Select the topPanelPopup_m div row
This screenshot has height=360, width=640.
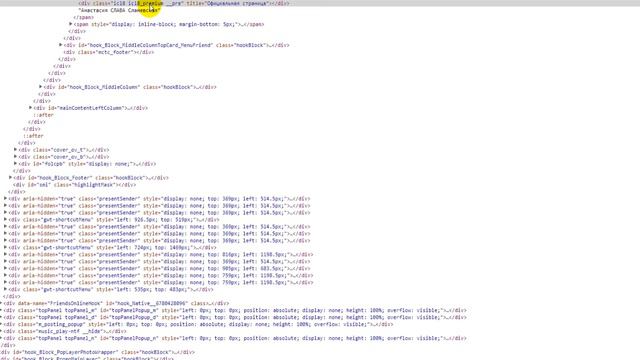235,310
